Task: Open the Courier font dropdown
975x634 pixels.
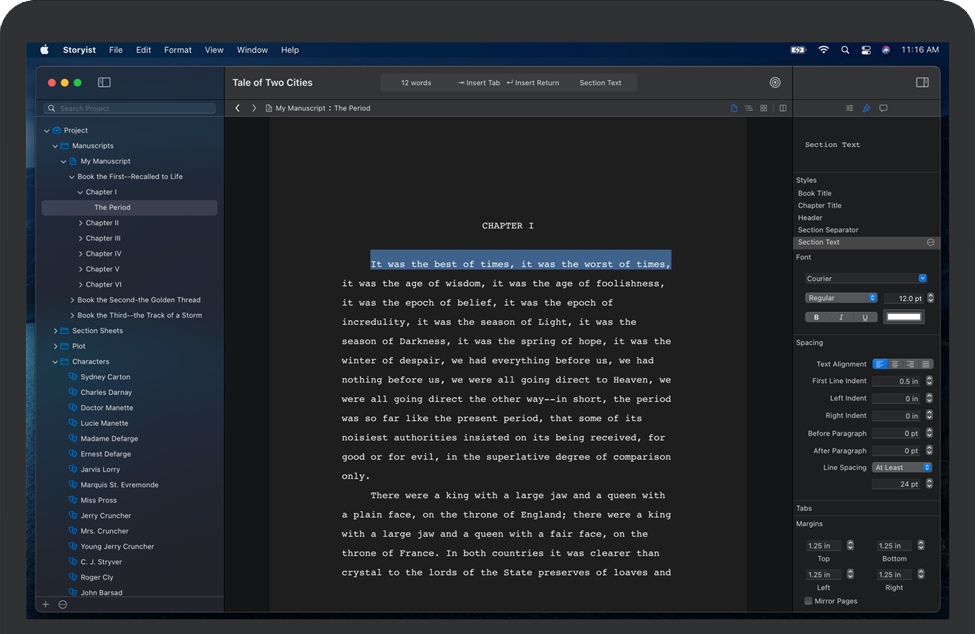Action: click(x=866, y=278)
